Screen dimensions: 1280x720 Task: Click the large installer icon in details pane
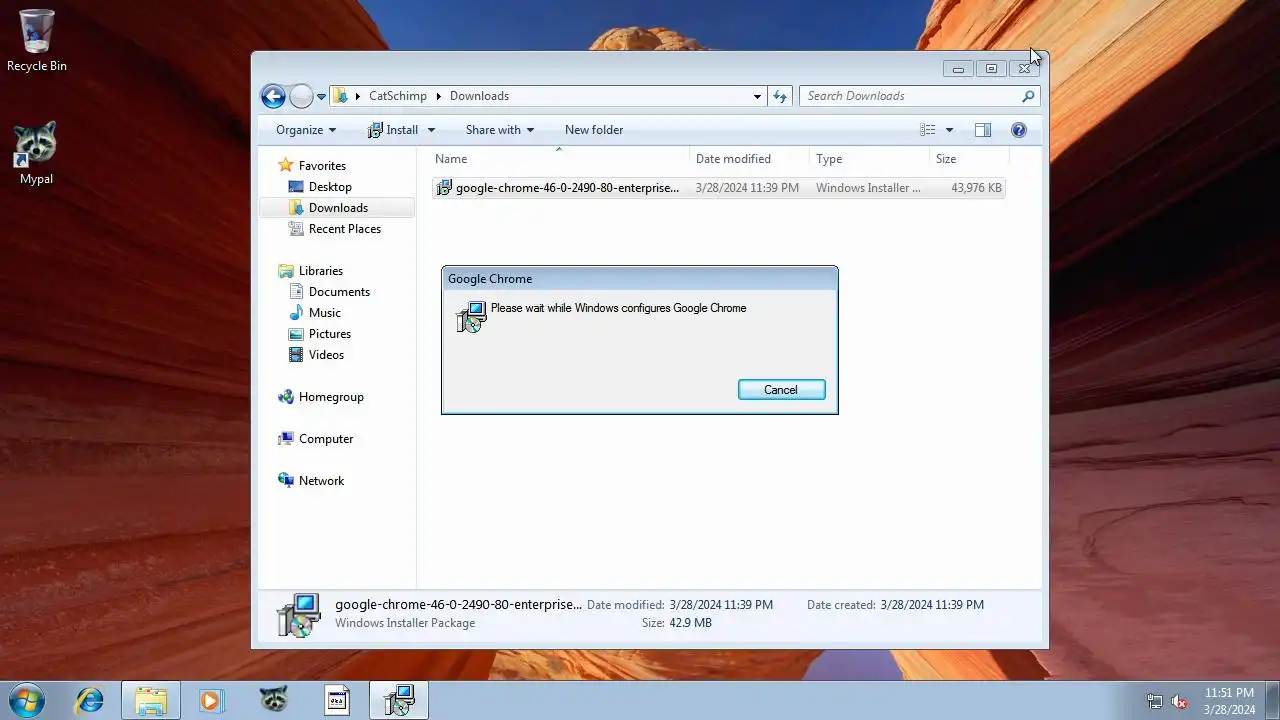click(x=299, y=614)
